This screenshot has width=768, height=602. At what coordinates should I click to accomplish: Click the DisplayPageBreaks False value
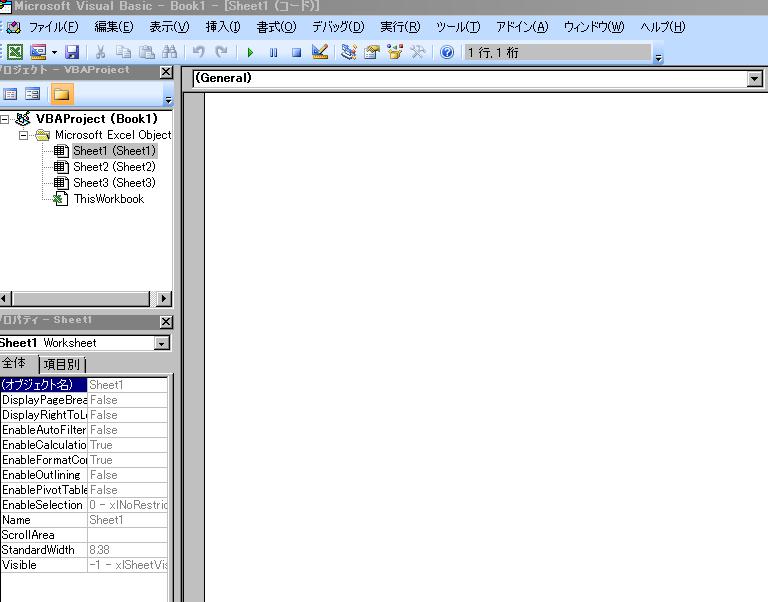[x=127, y=400]
